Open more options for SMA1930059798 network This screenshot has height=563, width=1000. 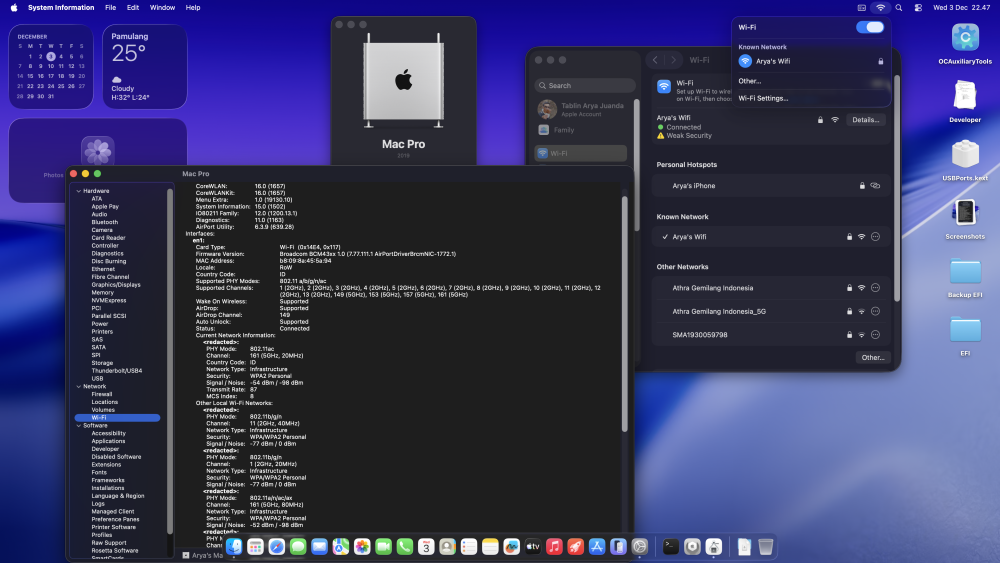click(875, 334)
